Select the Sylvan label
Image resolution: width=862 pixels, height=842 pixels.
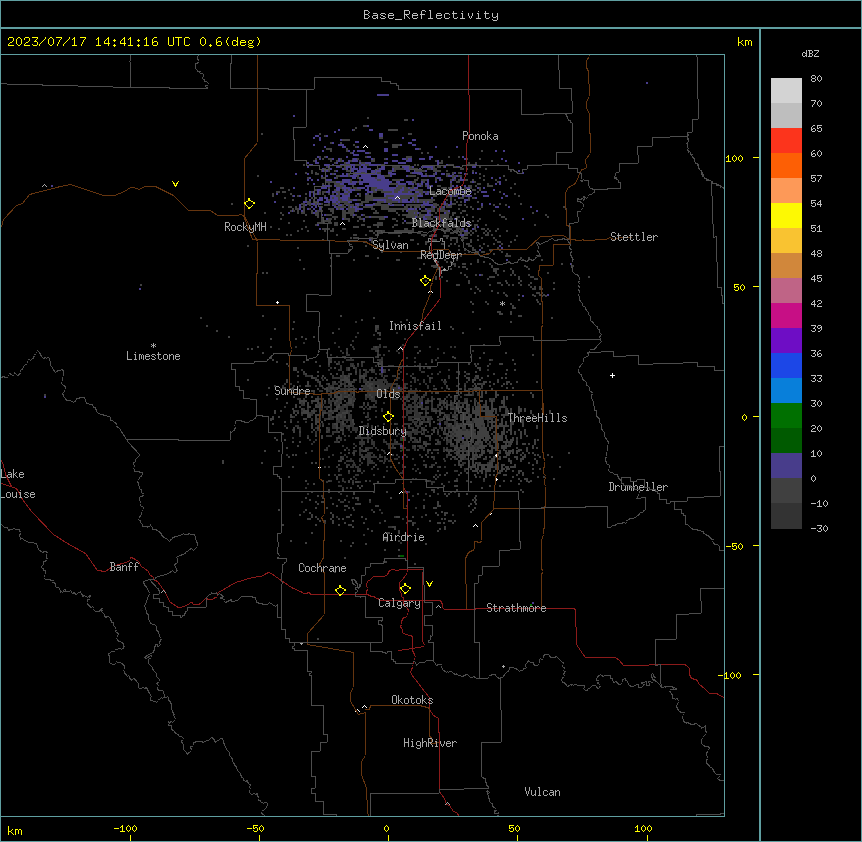390,245
